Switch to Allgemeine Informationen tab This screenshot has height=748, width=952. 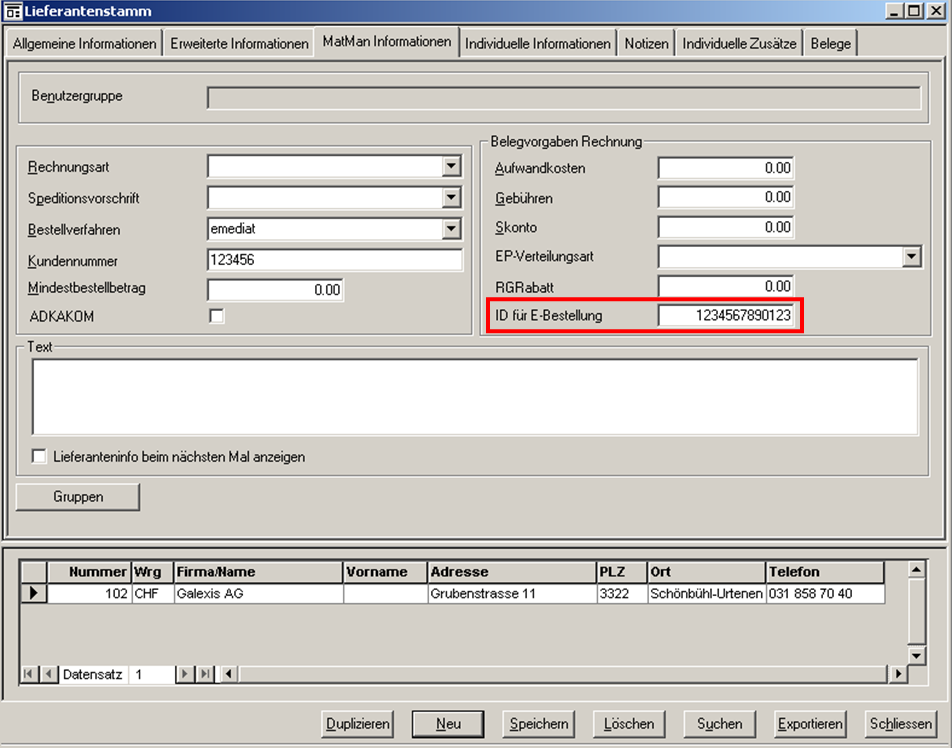point(84,44)
